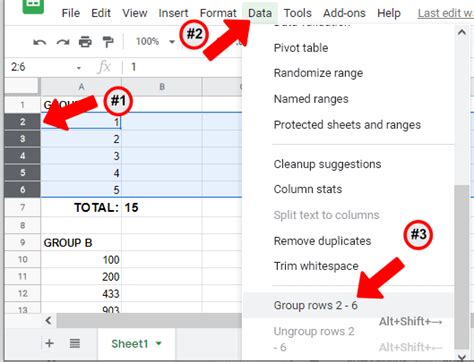Screen dimensions: 474x362
Task: Open the Sheet1 tab dropdown arrow
Action: pos(159,343)
